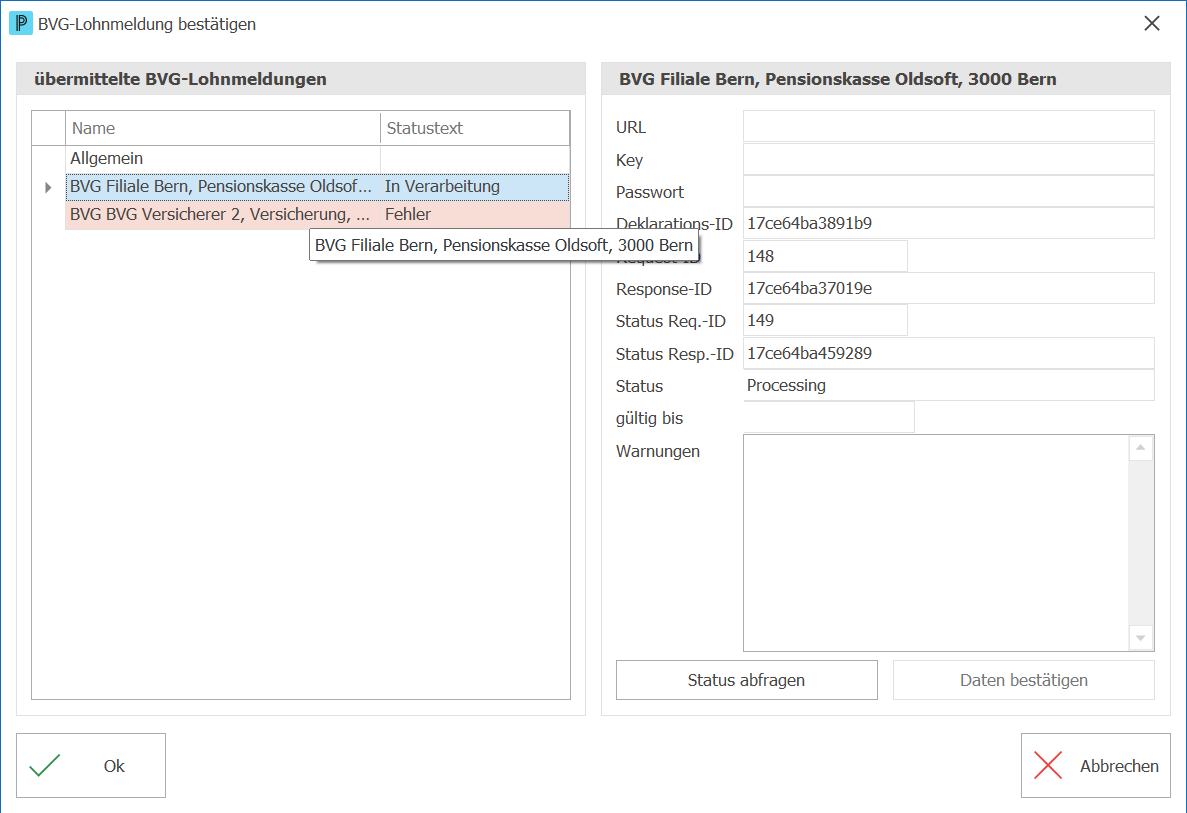Click the Warnungen scrollbar up arrow
This screenshot has height=813, width=1187.
point(1141,448)
